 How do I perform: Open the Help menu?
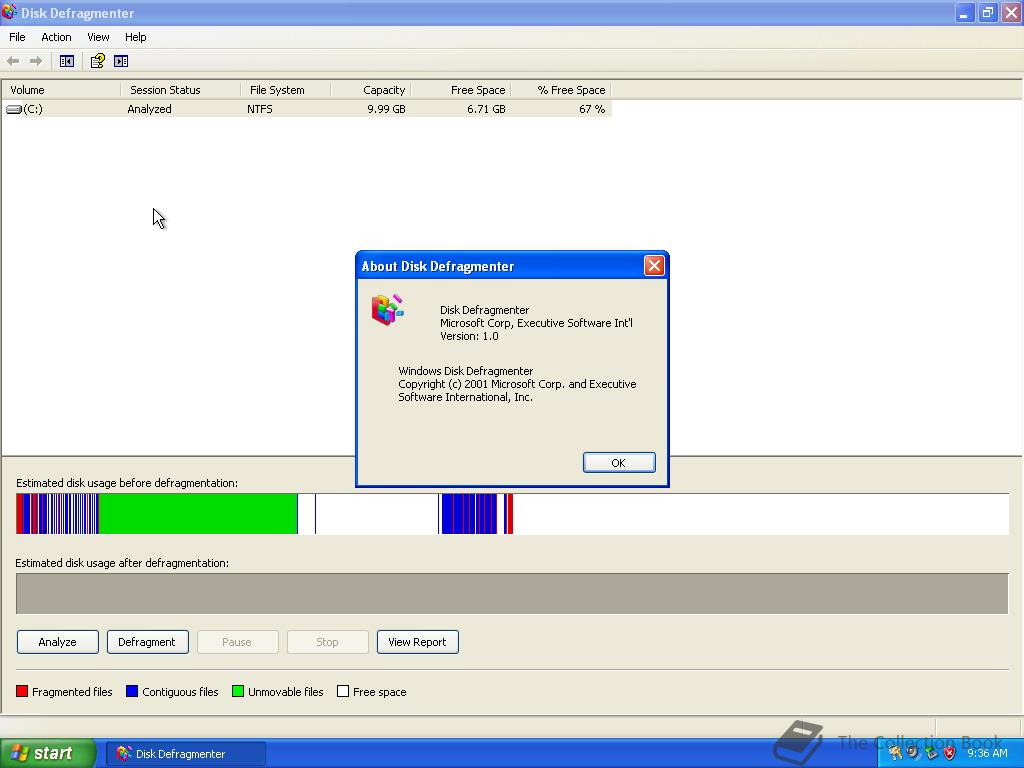click(x=135, y=37)
